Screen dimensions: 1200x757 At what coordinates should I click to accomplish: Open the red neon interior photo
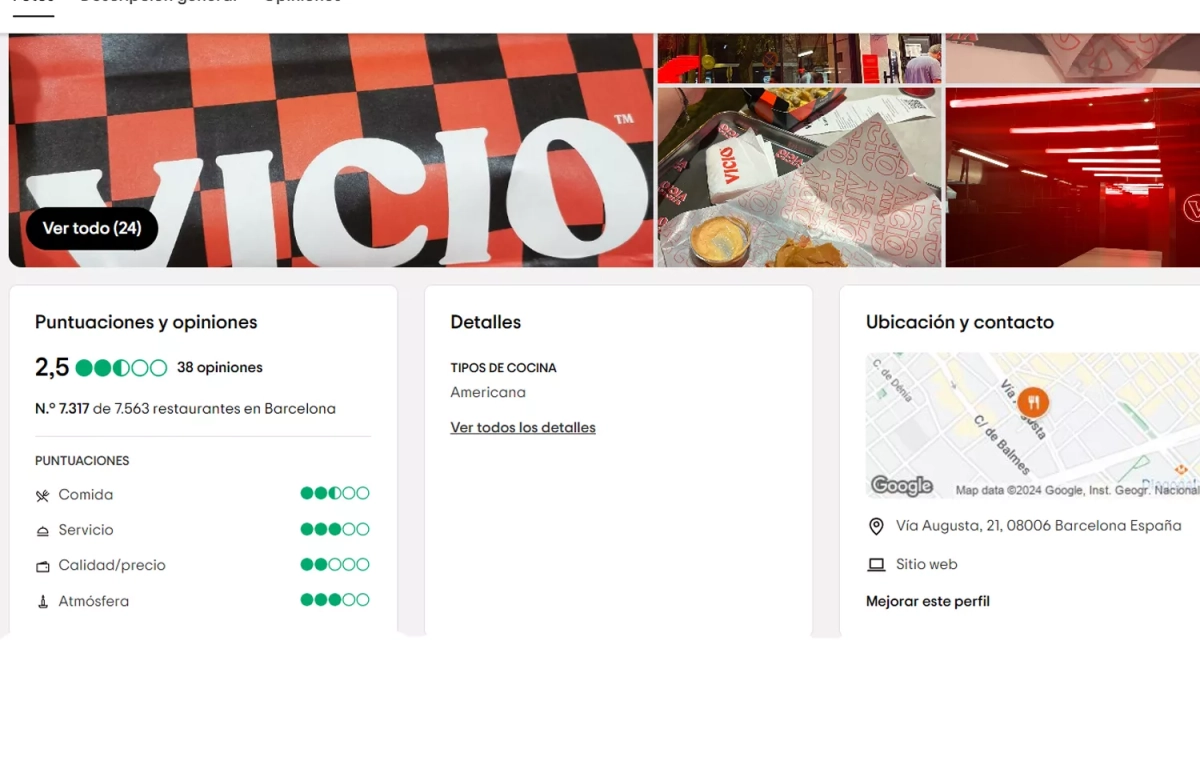click(1073, 177)
